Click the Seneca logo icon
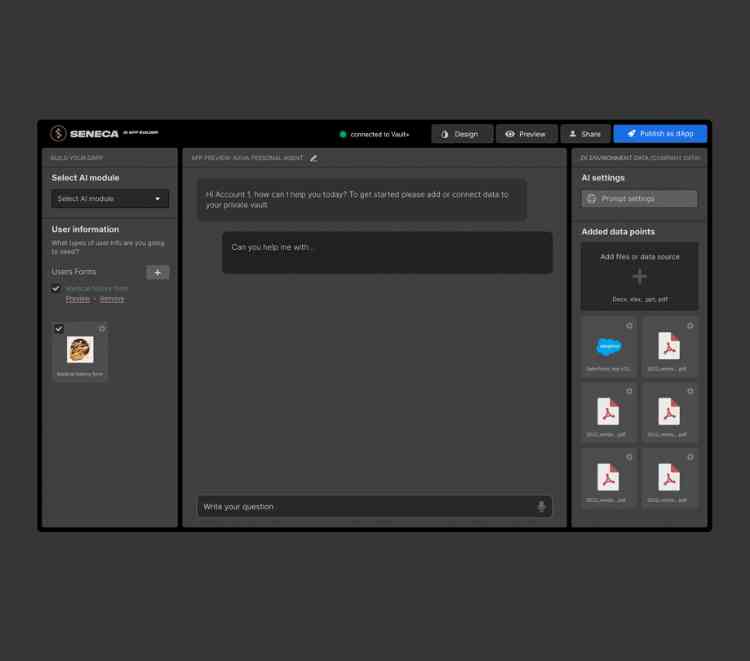Screen dimensions: 750x661 (x=59, y=134)
